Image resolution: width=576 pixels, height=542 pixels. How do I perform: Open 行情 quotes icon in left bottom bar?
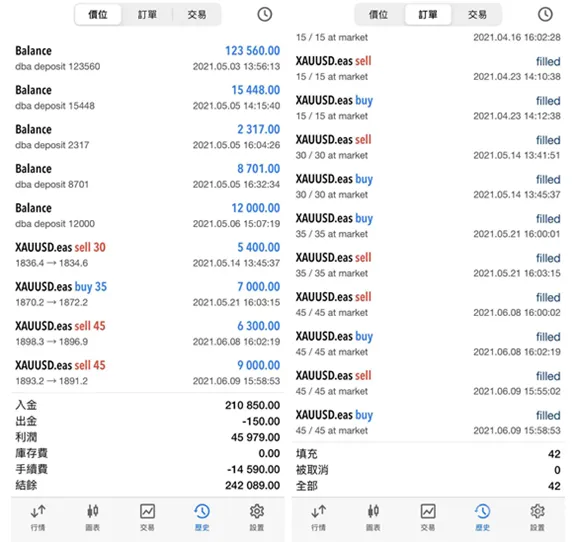(38, 517)
